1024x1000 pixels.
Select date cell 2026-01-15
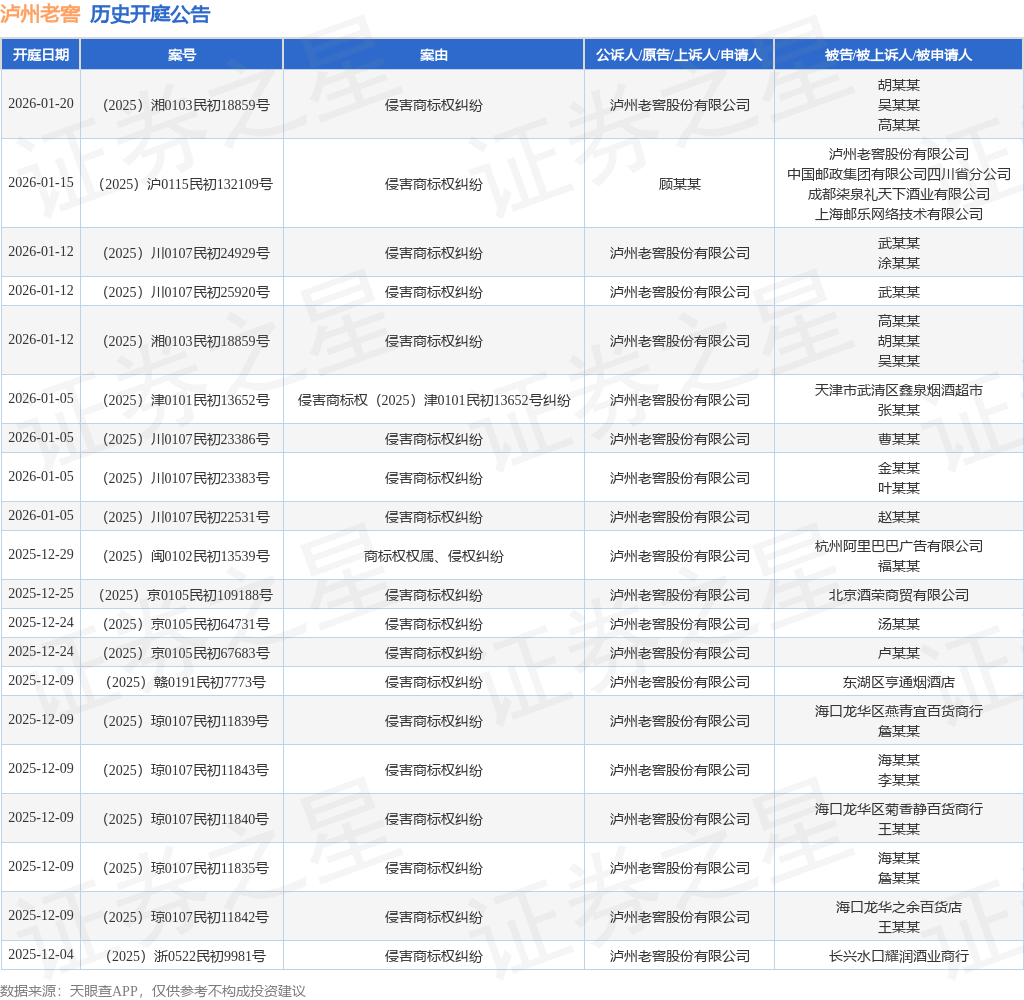(x=40, y=183)
